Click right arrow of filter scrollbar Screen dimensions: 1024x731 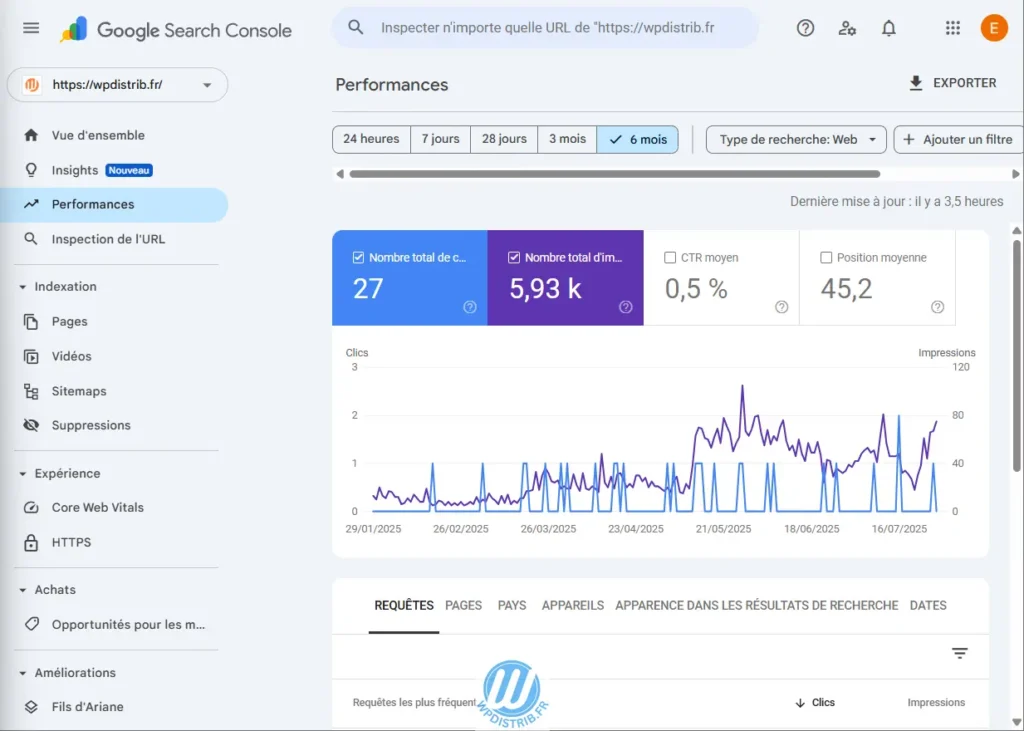(1016, 174)
